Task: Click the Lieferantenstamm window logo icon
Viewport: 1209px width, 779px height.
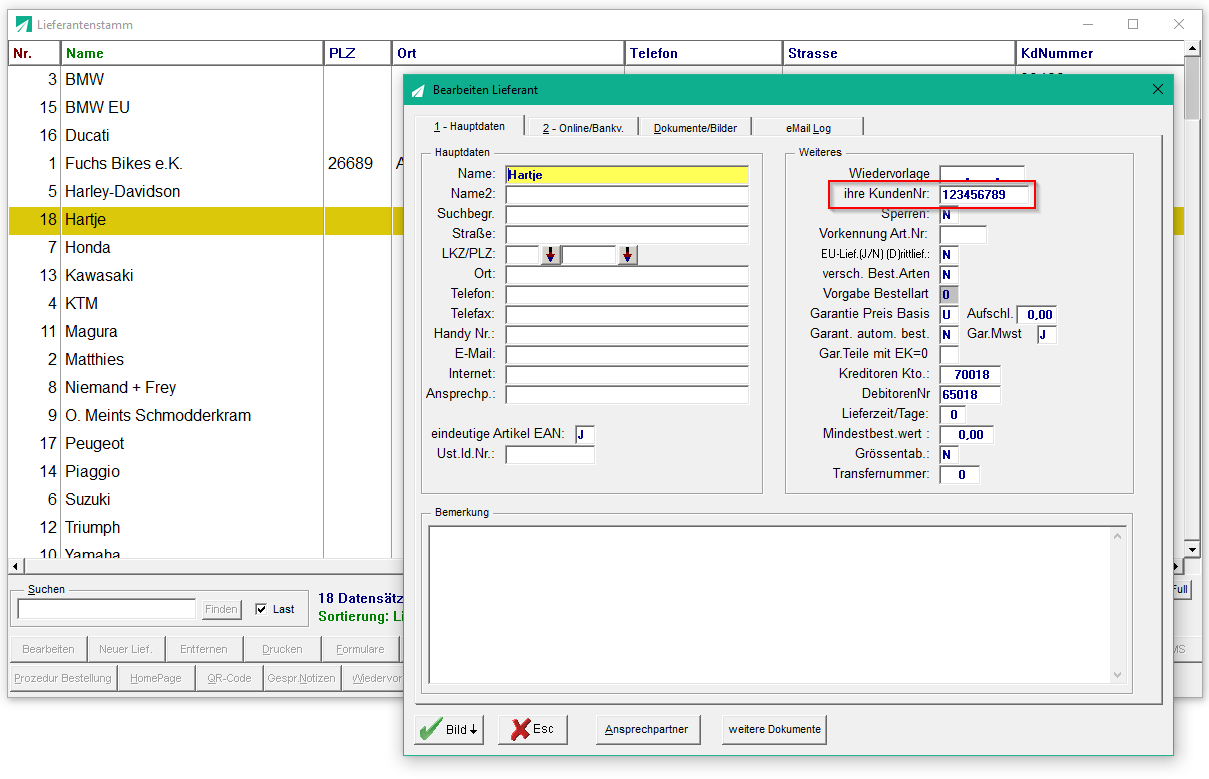Action: tap(23, 24)
